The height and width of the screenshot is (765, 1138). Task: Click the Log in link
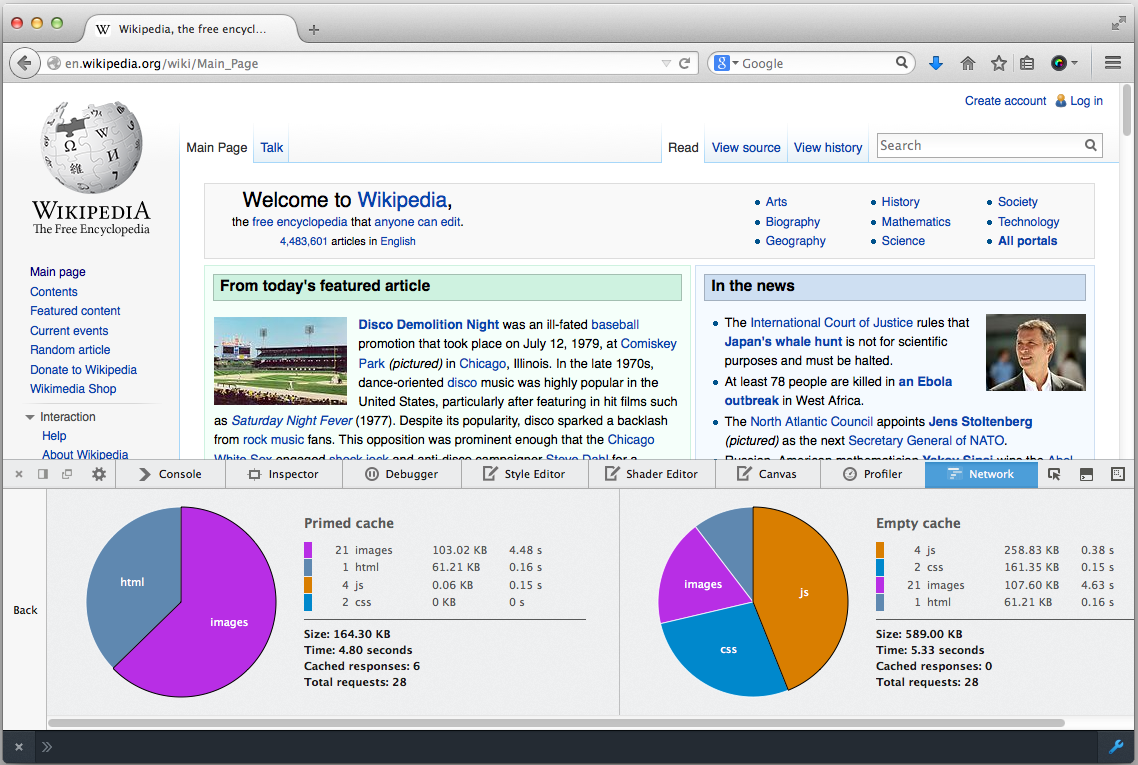pyautogui.click(x=1086, y=101)
